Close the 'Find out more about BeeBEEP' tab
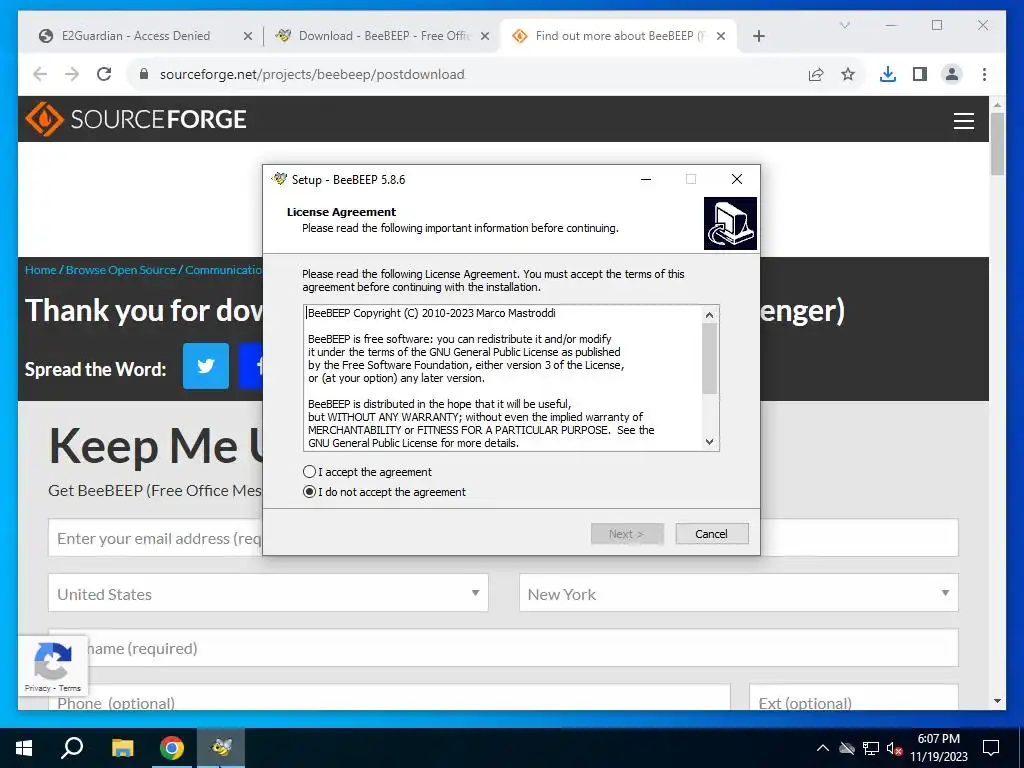Viewport: 1024px width, 768px height. pyautogui.click(x=721, y=36)
